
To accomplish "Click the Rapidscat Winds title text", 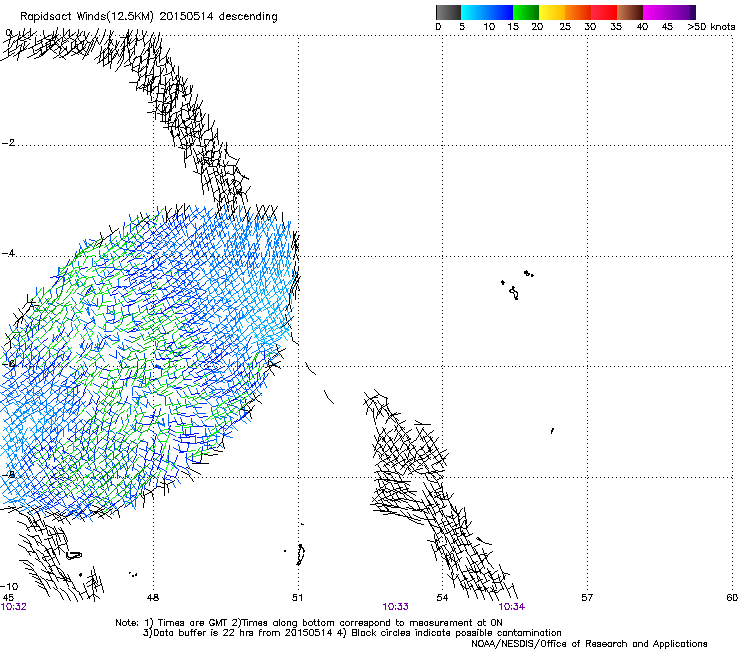I will pos(149,17).
